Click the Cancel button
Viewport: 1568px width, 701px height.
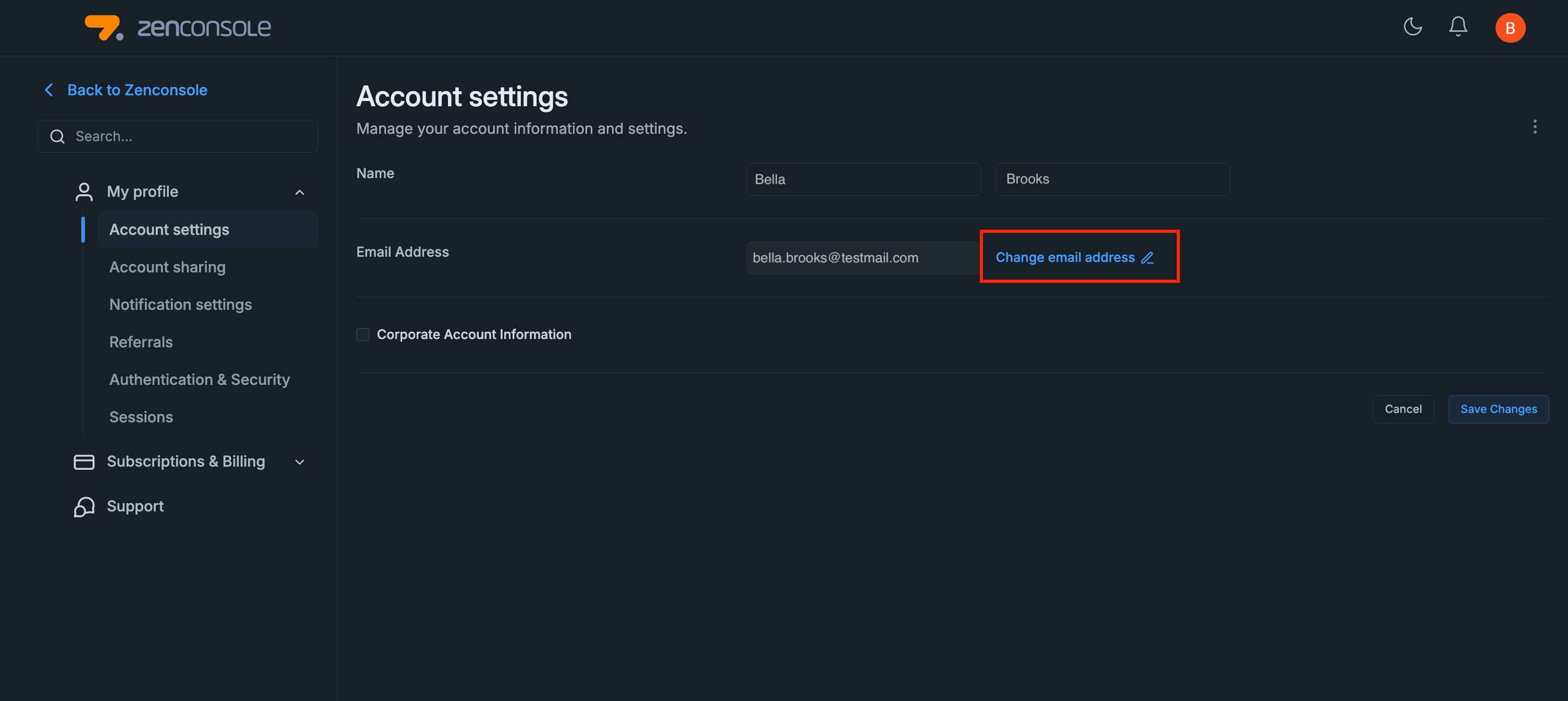click(x=1403, y=409)
